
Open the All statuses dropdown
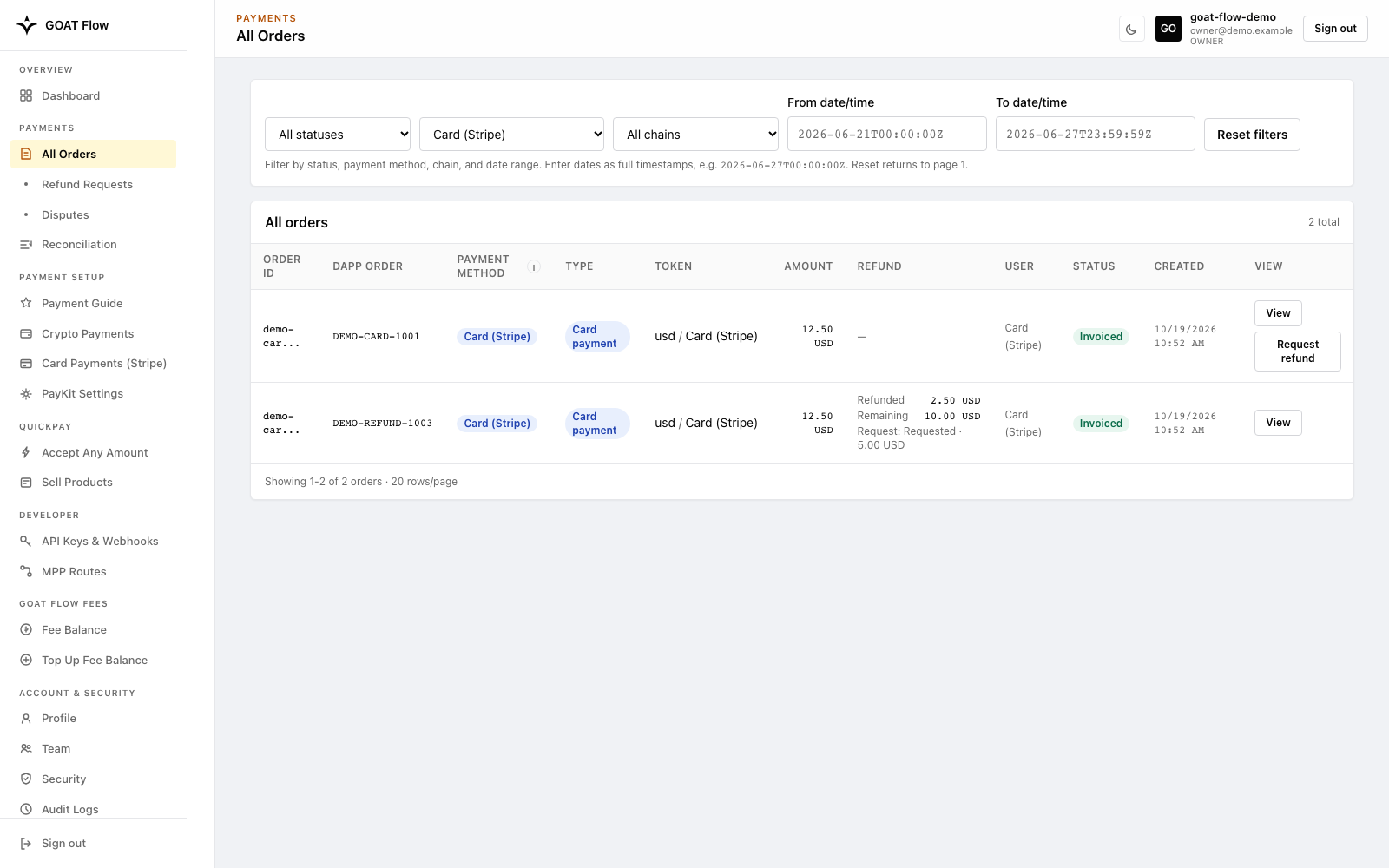(338, 135)
